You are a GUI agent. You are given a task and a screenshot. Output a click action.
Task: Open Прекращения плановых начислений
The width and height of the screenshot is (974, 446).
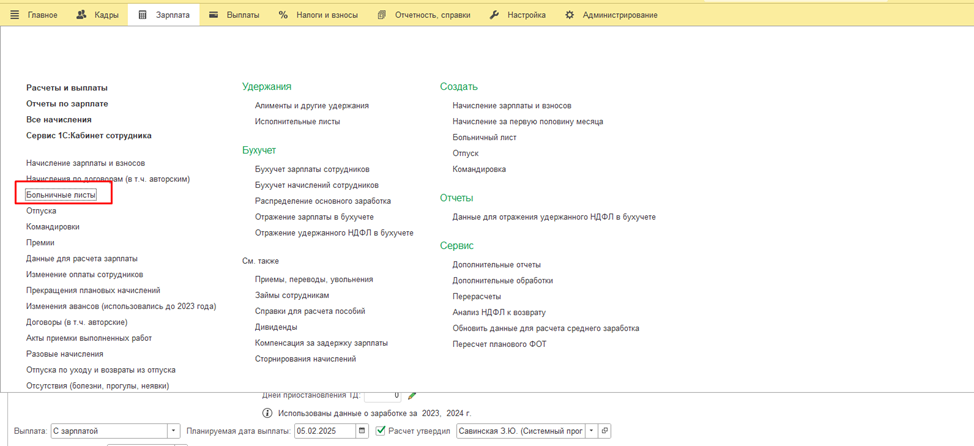coord(94,290)
